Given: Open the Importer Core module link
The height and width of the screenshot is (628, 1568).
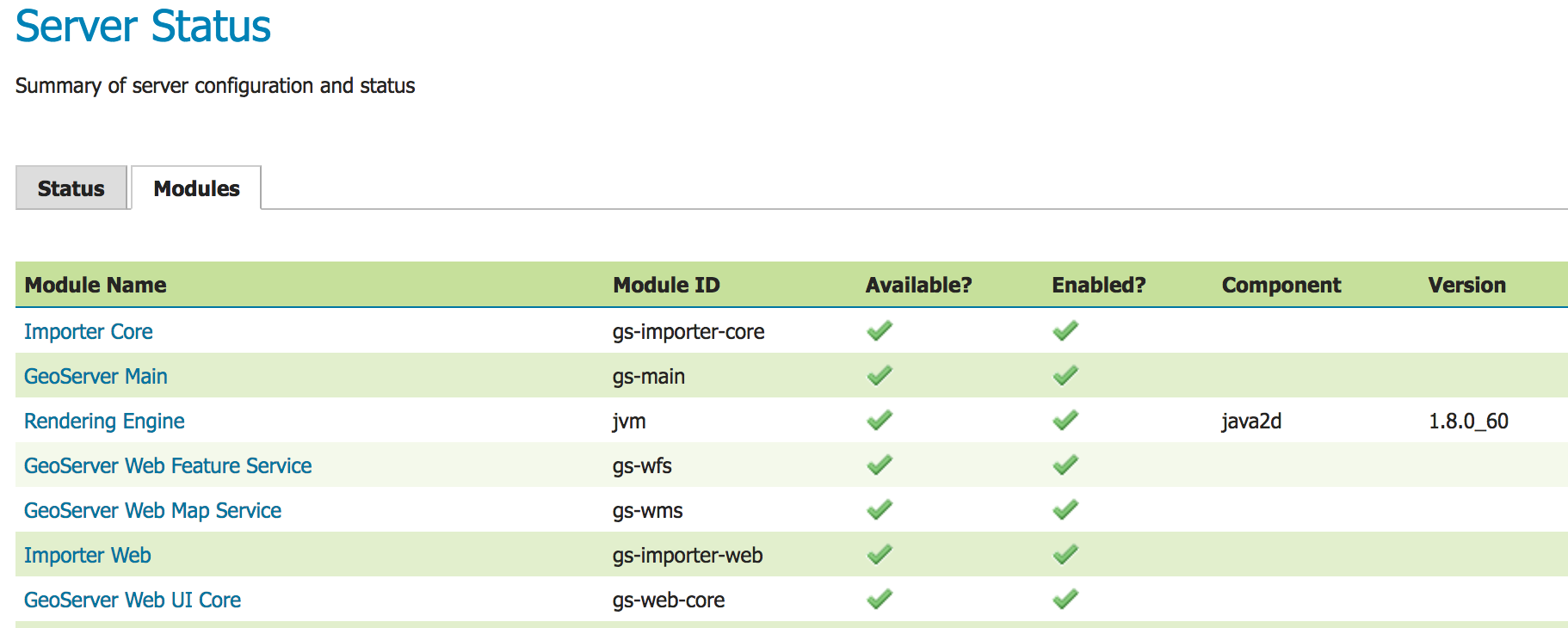Looking at the screenshot, I should [89, 332].
